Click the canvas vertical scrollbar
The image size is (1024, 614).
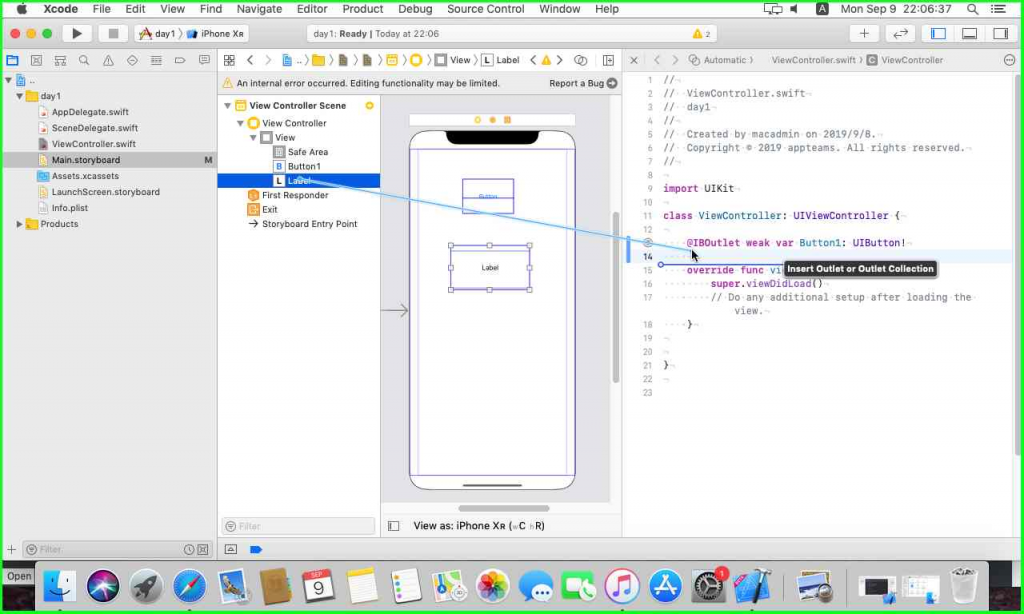[x=615, y=295]
